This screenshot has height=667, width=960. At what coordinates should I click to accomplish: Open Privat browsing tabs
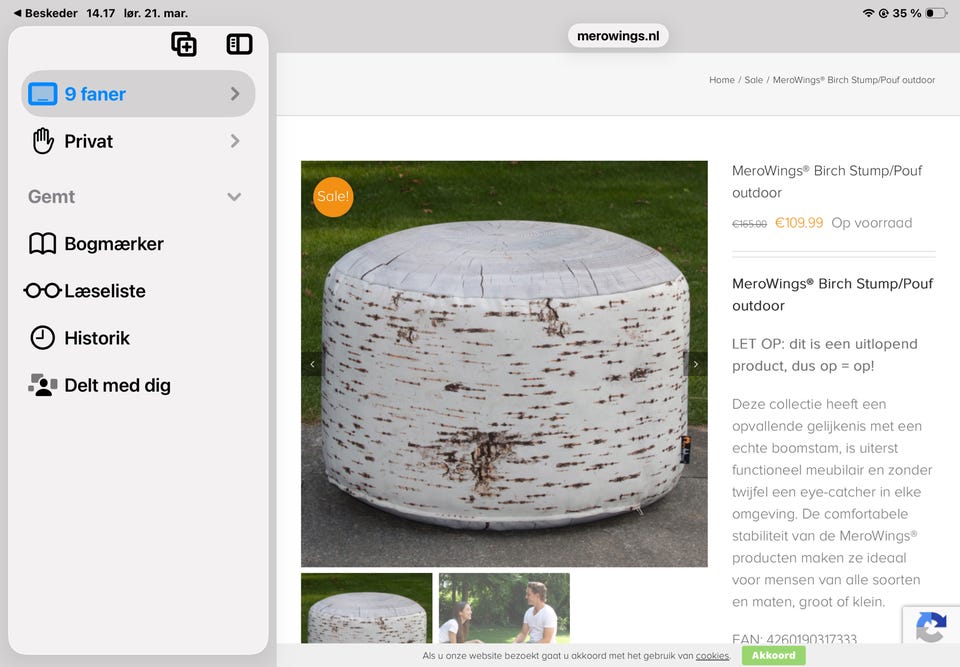pos(138,141)
